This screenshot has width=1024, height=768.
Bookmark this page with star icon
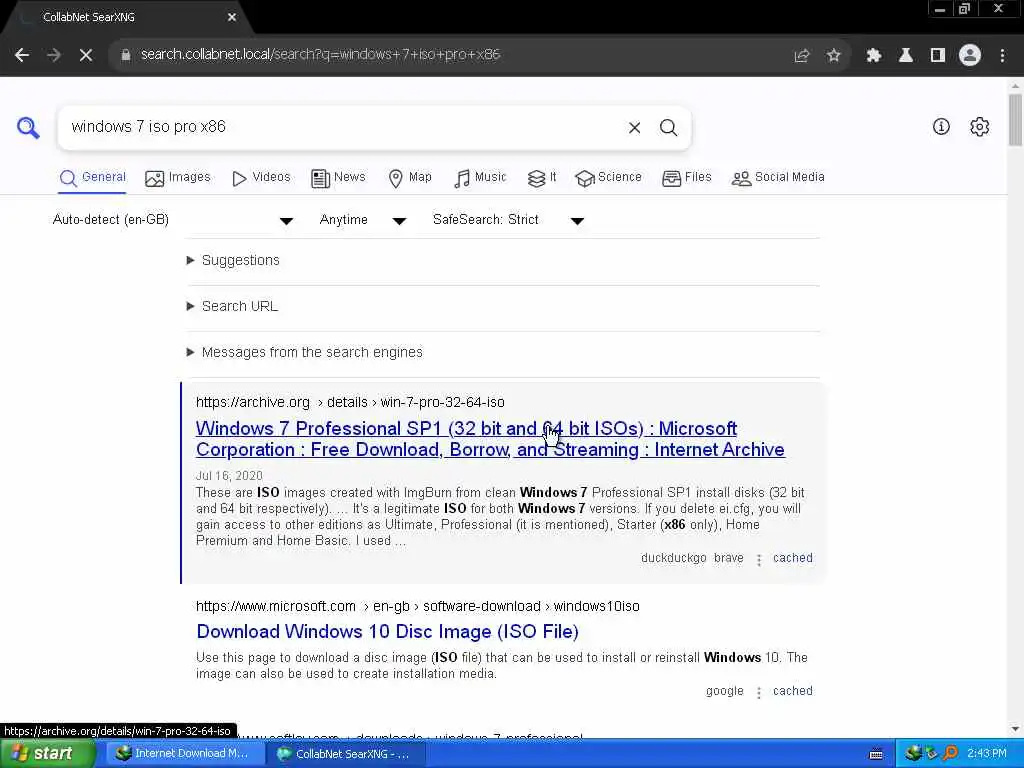833,56
